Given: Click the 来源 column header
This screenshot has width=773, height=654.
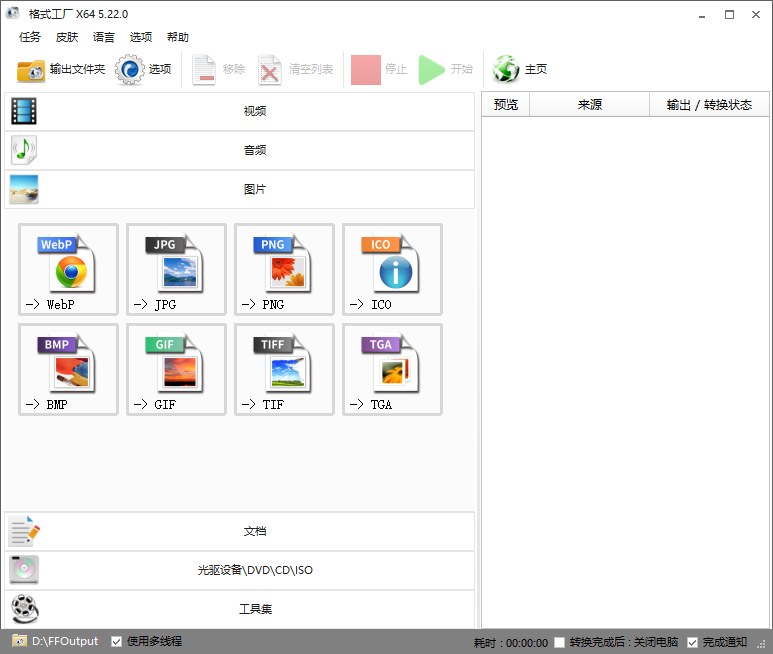Looking at the screenshot, I should 590,104.
